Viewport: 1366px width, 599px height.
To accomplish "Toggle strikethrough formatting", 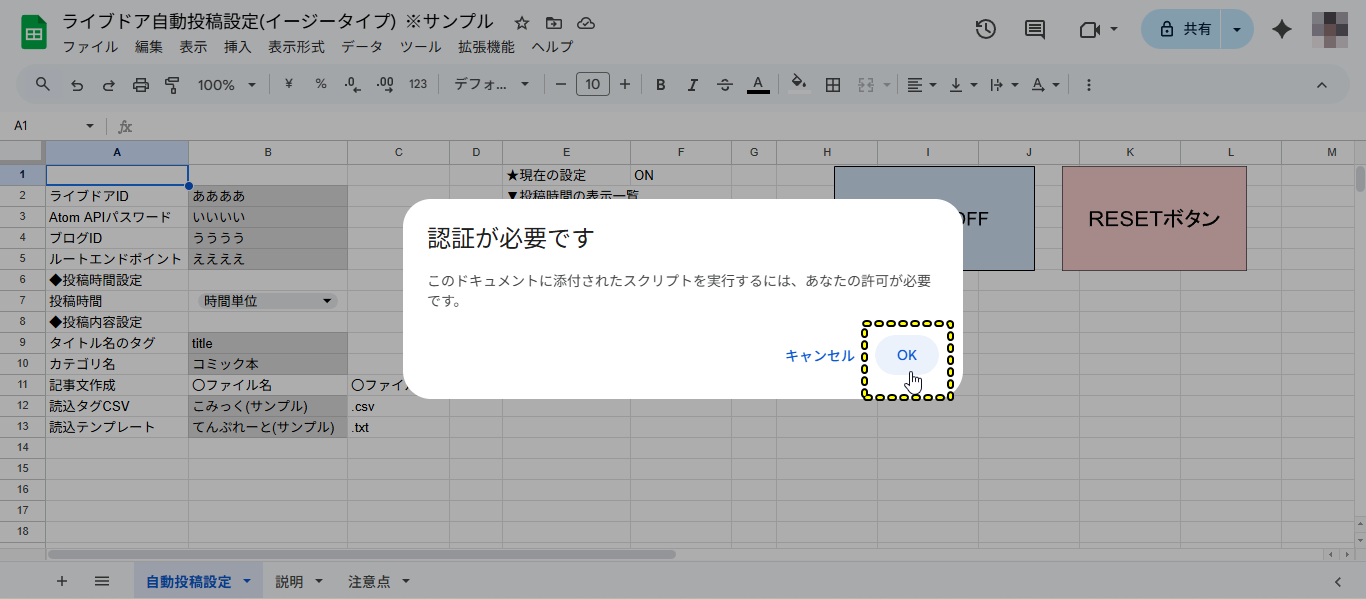I will [x=725, y=85].
